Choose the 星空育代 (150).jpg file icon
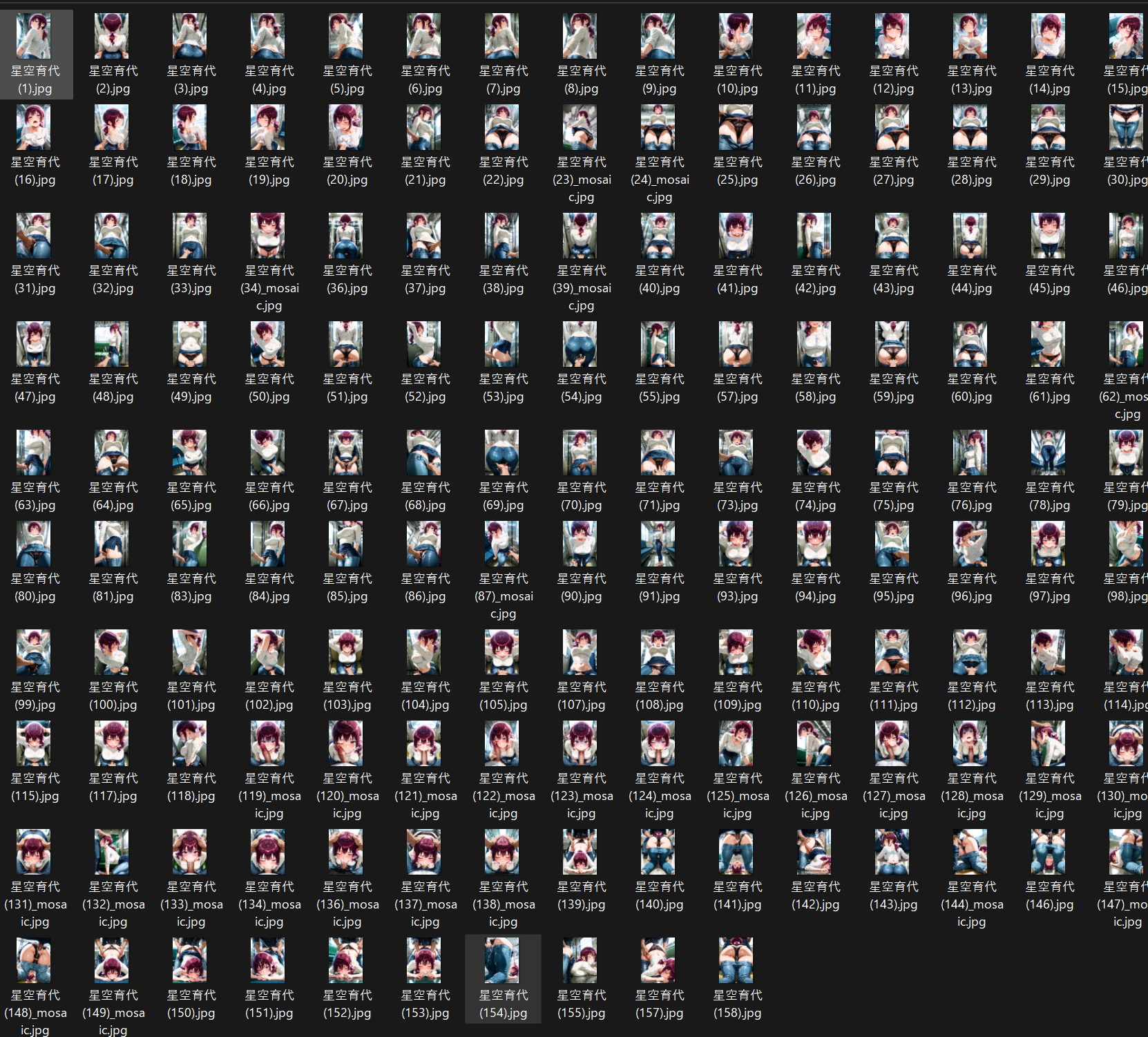 point(190,960)
